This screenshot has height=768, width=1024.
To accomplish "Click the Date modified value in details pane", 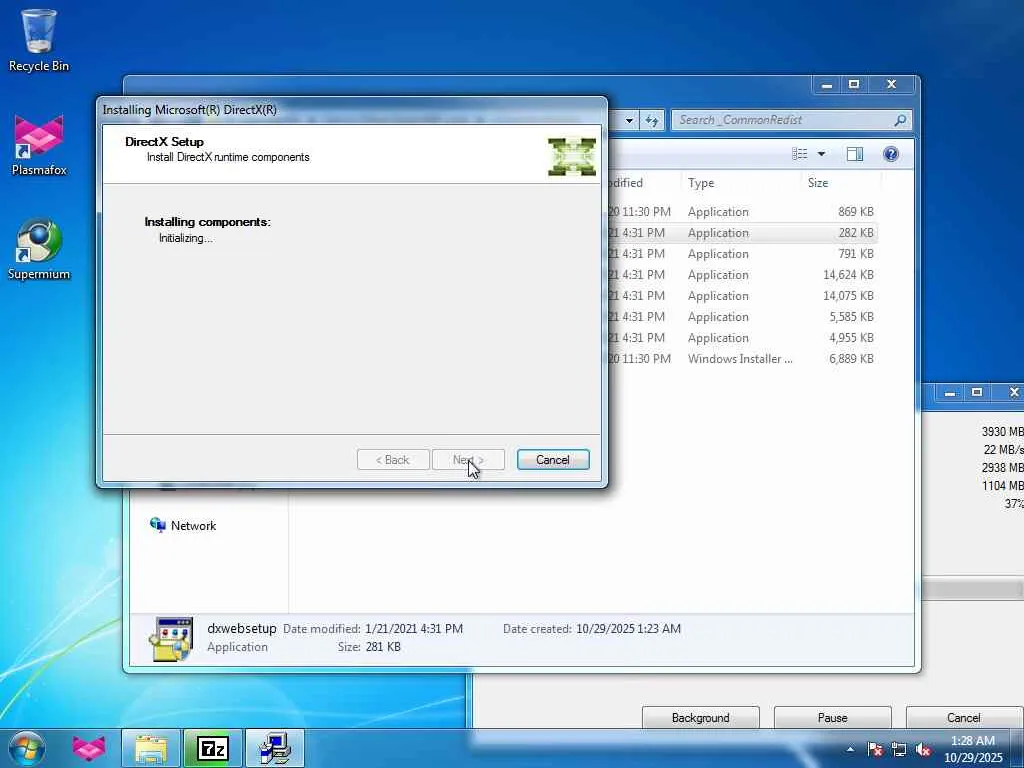I will pyautogui.click(x=414, y=628).
